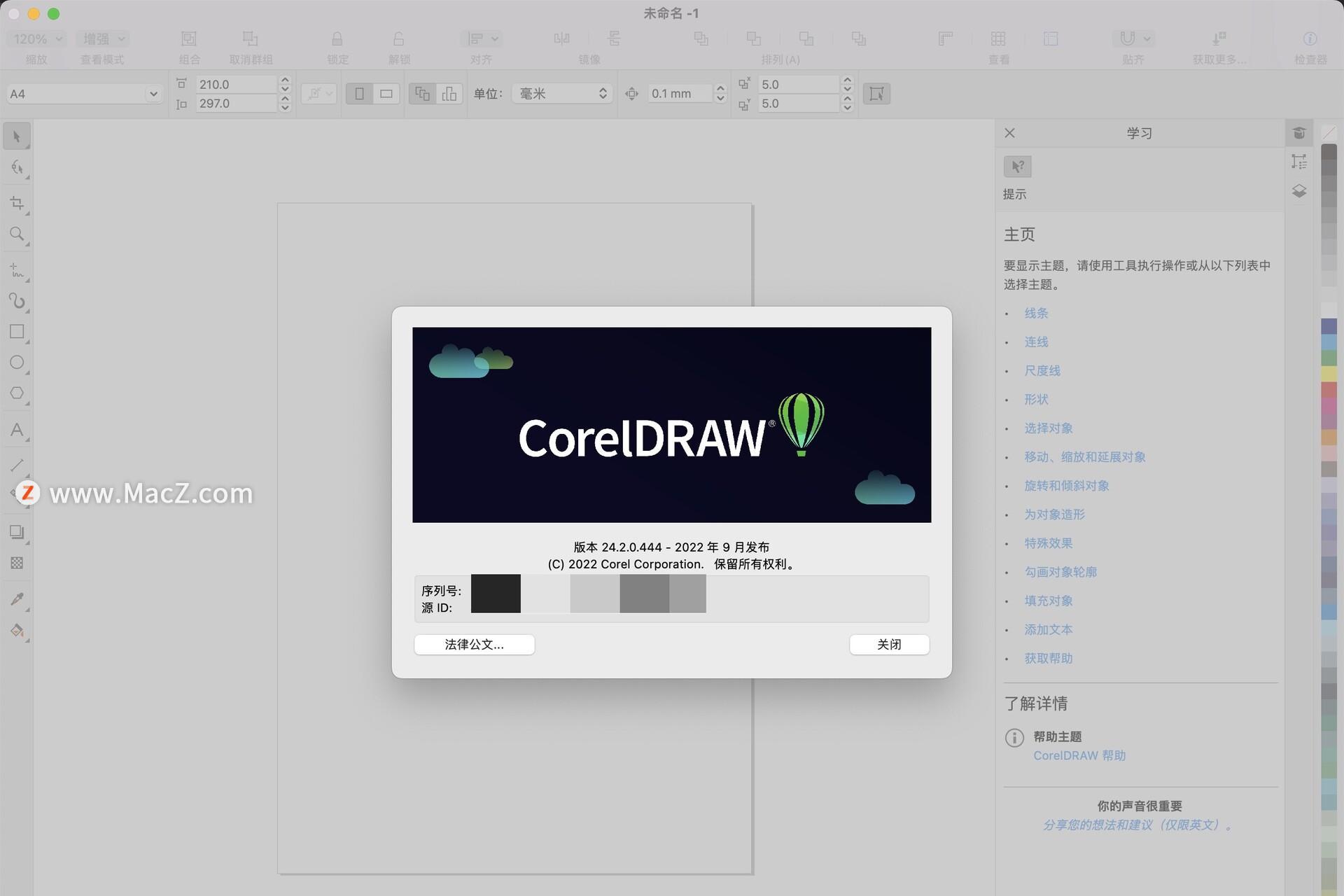Image resolution: width=1344 pixels, height=896 pixels.
Task: Select the Rectangle tool
Action: click(x=17, y=332)
